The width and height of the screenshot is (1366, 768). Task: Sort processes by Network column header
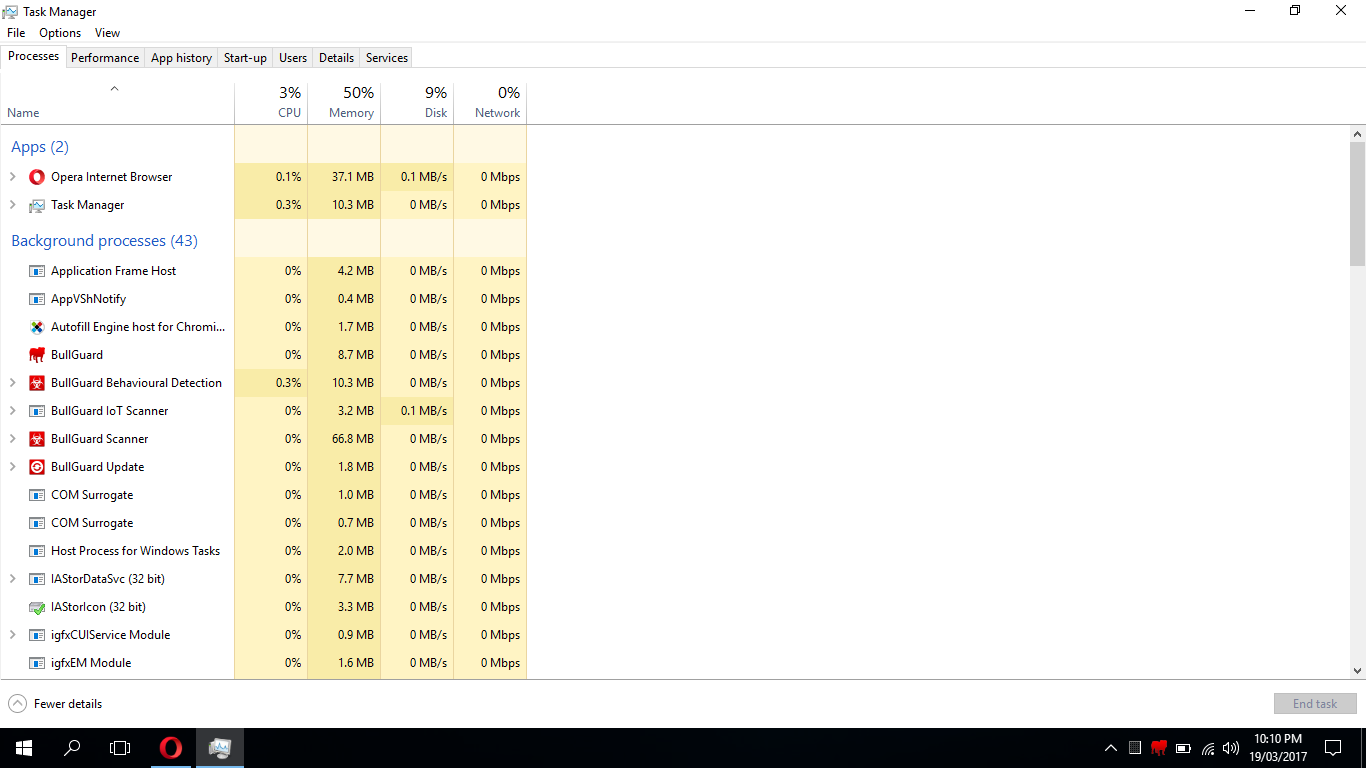click(490, 103)
